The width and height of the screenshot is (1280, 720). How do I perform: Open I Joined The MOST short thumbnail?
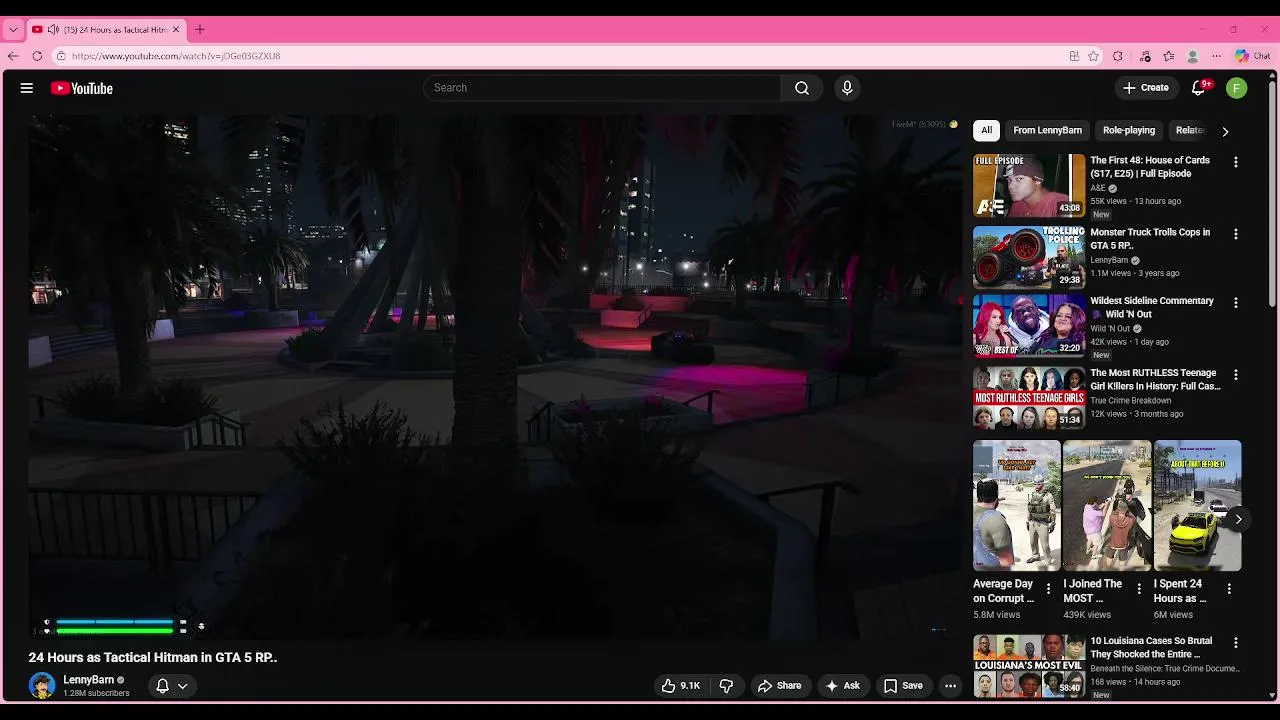coord(1107,506)
